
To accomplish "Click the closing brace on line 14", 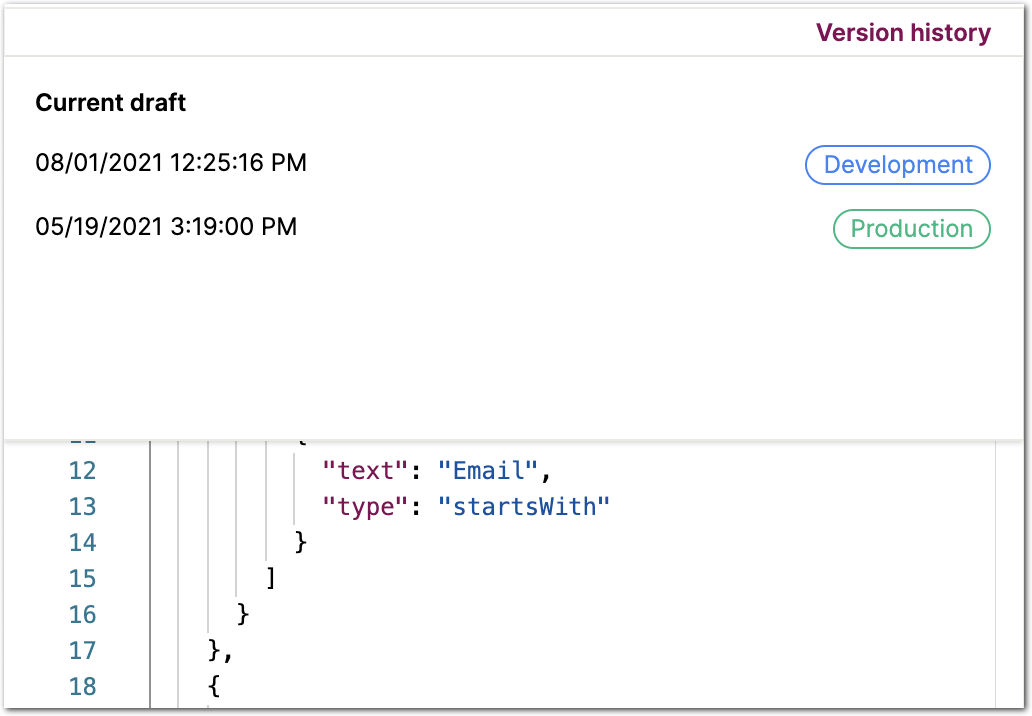I will pyautogui.click(x=300, y=542).
